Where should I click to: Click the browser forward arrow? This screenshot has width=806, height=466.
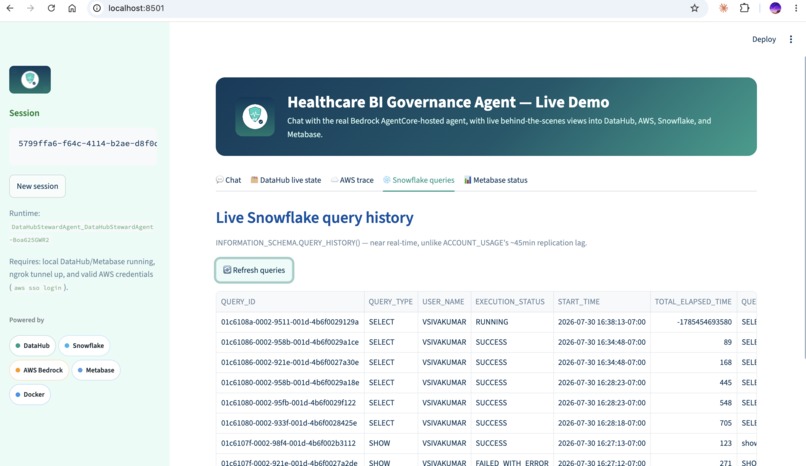point(30,8)
